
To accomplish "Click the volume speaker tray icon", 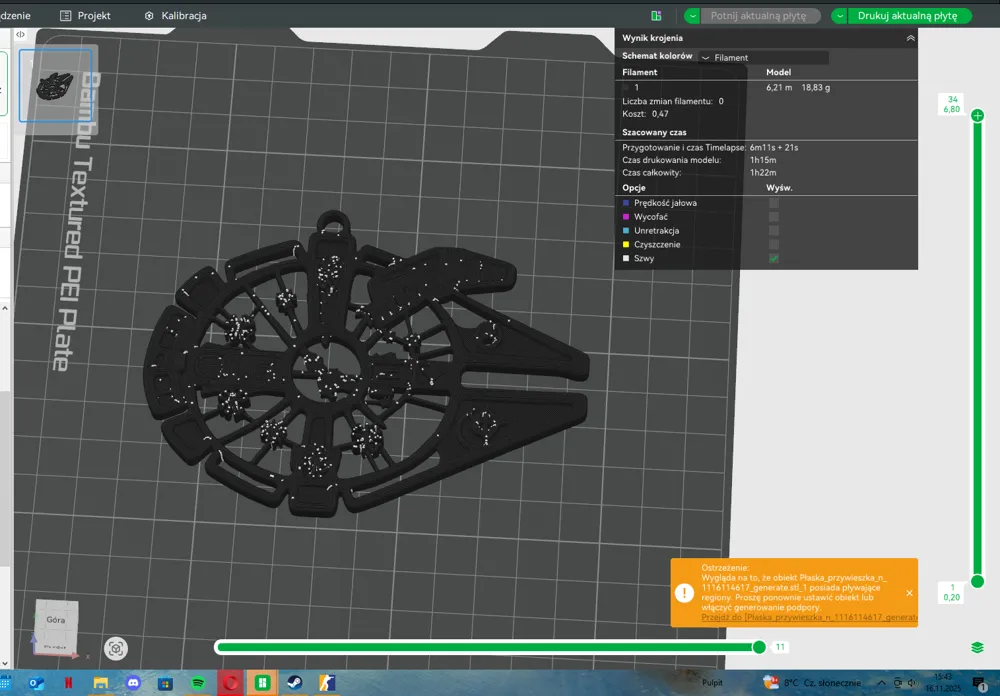I will [x=911, y=683].
